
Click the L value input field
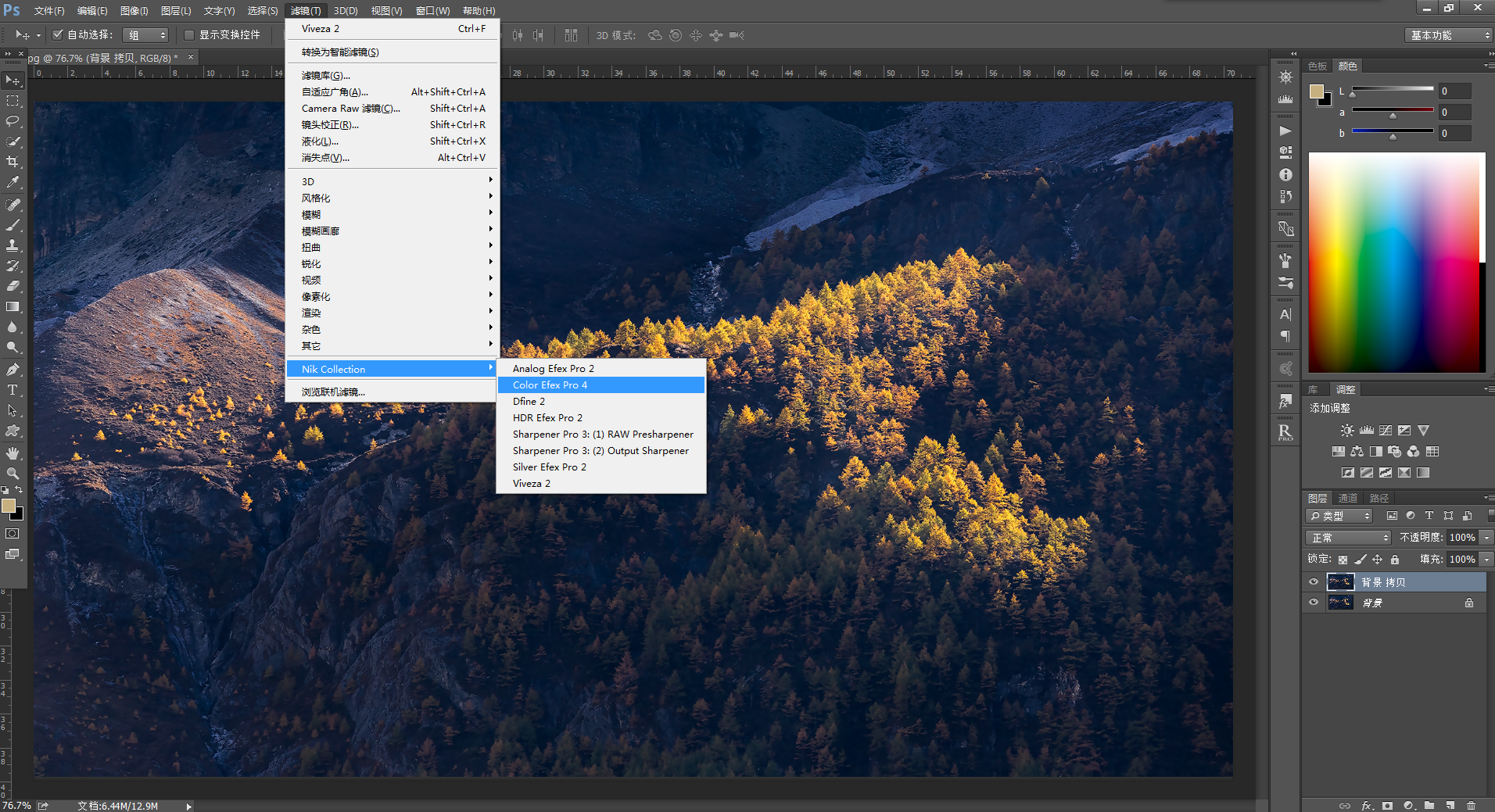(x=1456, y=91)
